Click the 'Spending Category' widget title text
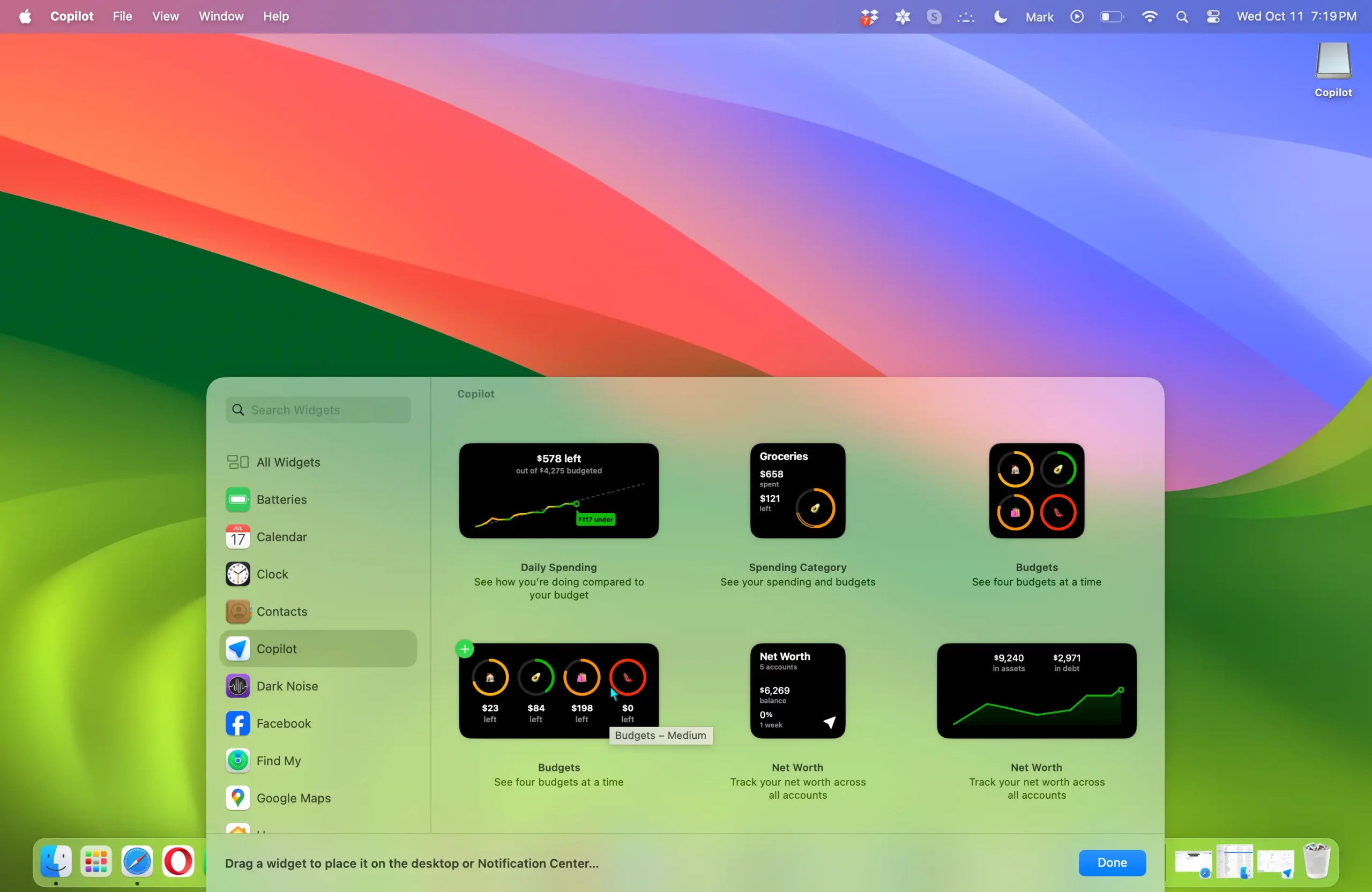The width and height of the screenshot is (1372, 892). 797,567
